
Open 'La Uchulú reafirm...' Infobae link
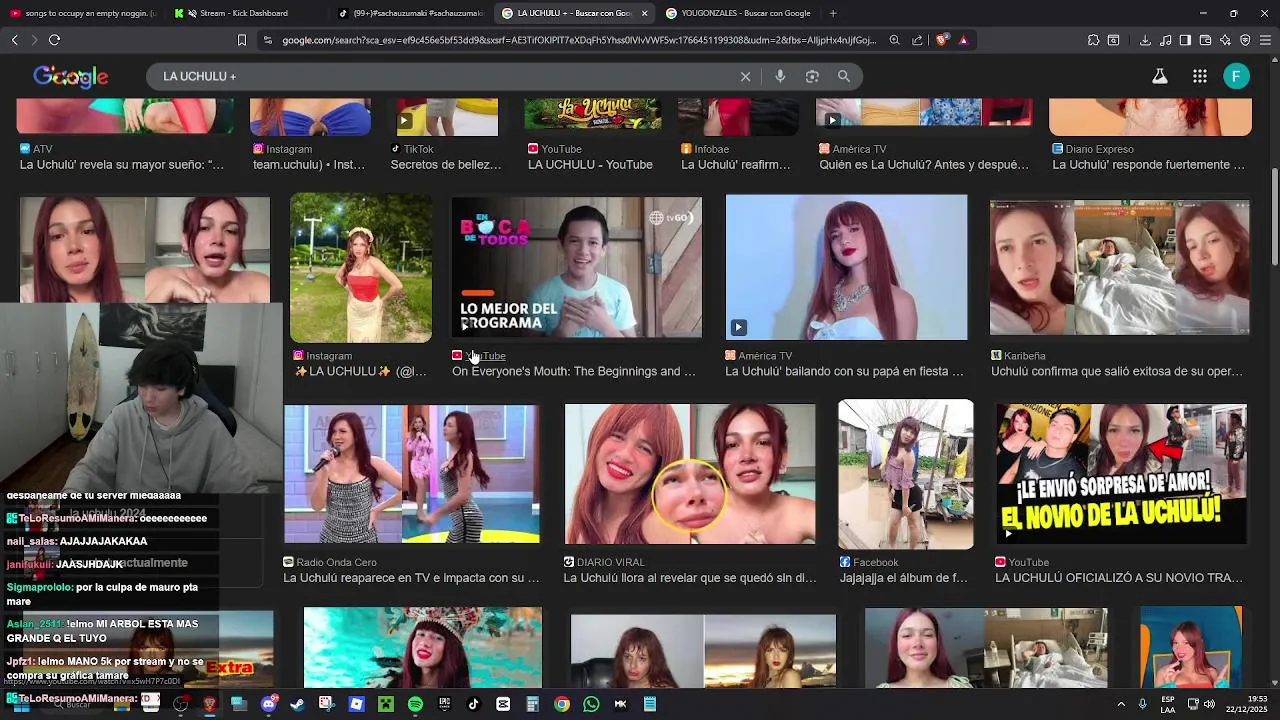pos(736,165)
